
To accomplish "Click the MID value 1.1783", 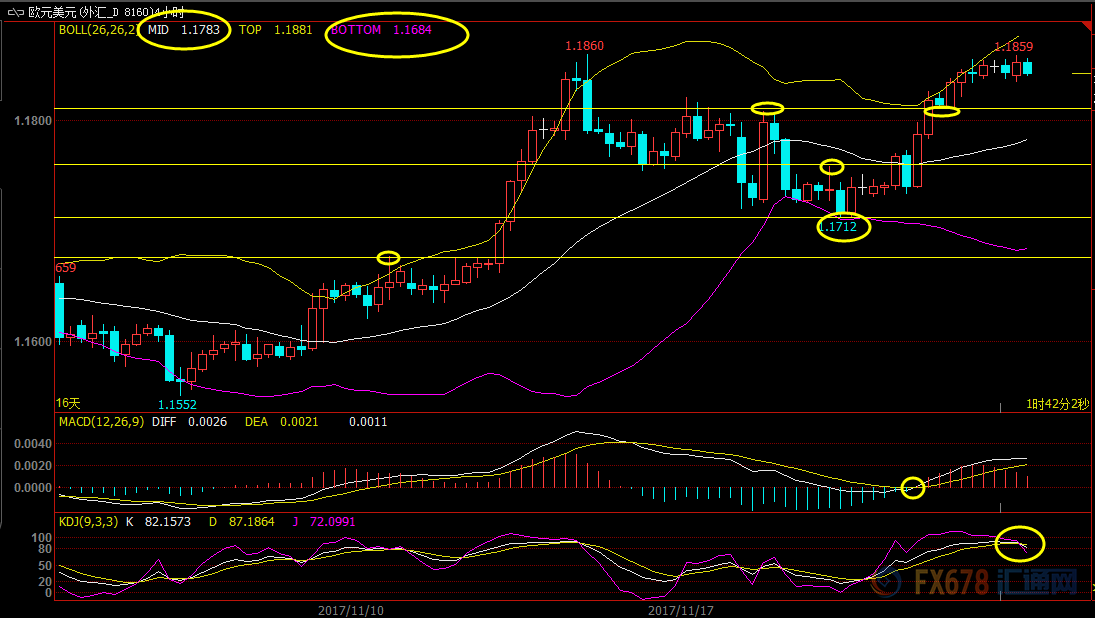I will point(200,30).
